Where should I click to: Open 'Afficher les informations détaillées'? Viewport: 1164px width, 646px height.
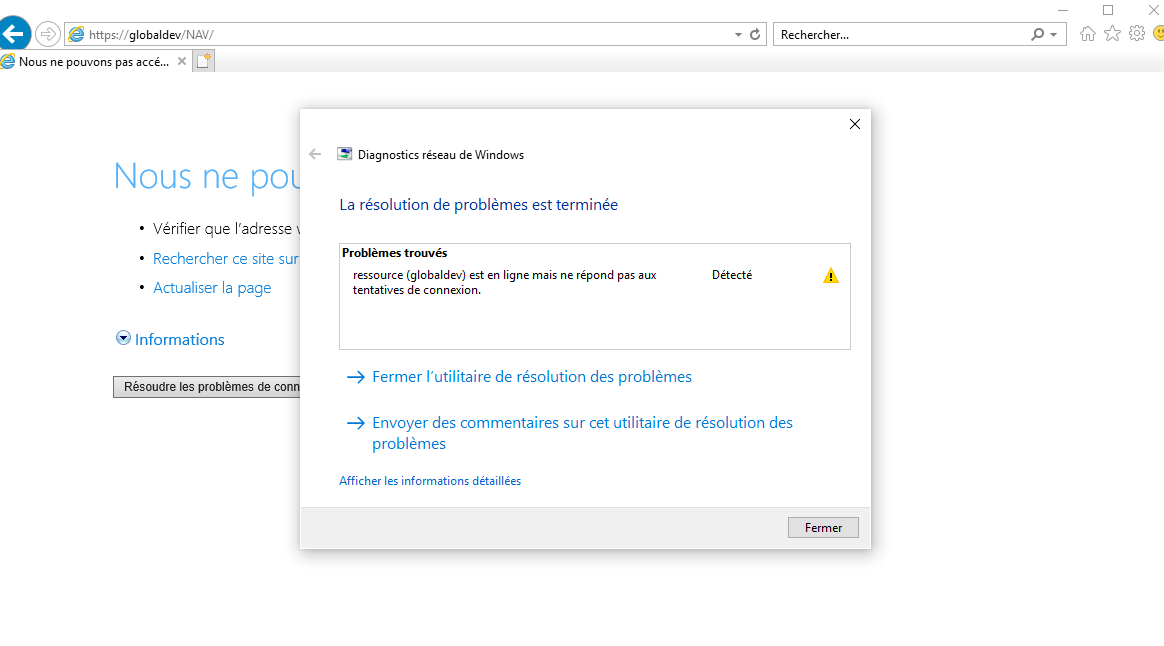coord(430,481)
